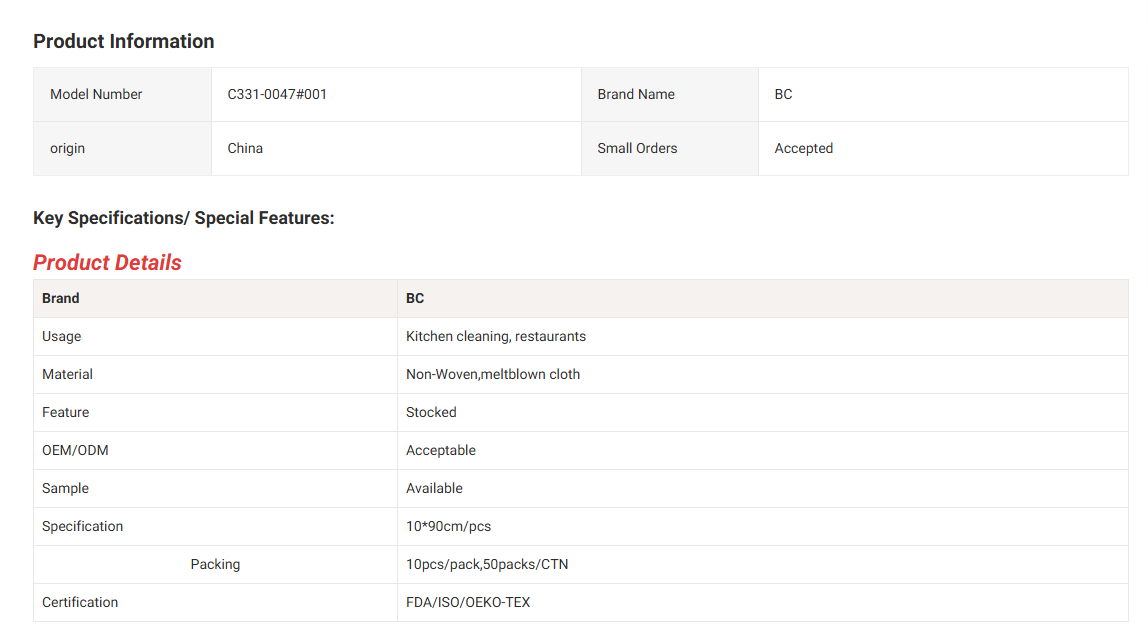Click the Packing row label
This screenshot has height=639, width=1148.
pos(215,564)
